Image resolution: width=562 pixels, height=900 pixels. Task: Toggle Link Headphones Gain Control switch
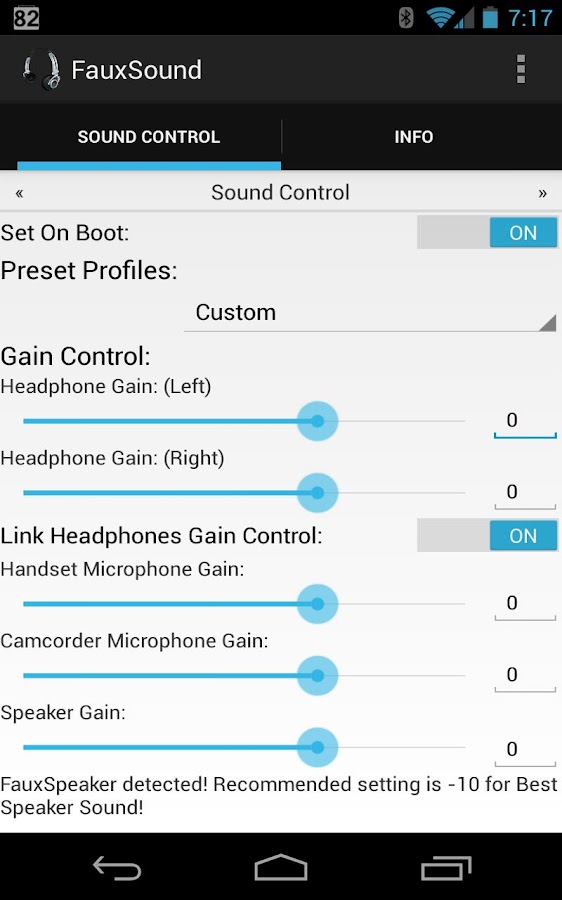(x=487, y=536)
